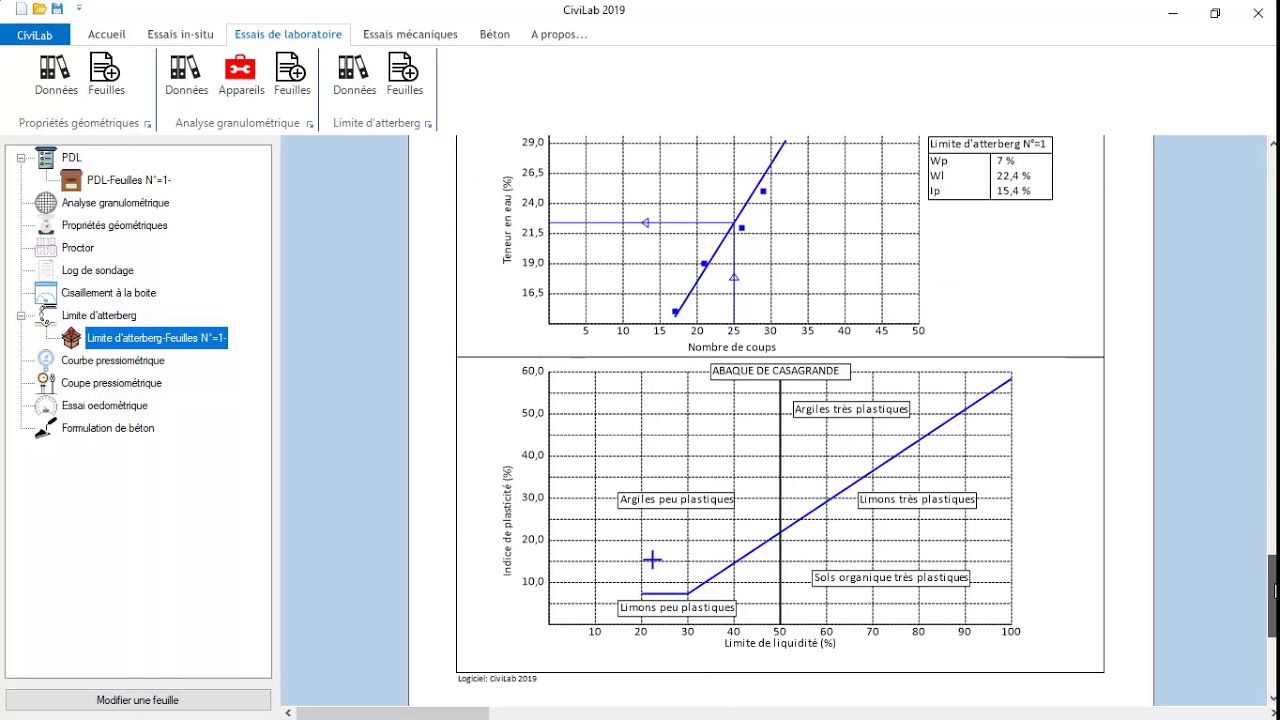This screenshot has height=720, width=1280.
Task: Select Formulation de béton tree item
Action: (x=108, y=428)
